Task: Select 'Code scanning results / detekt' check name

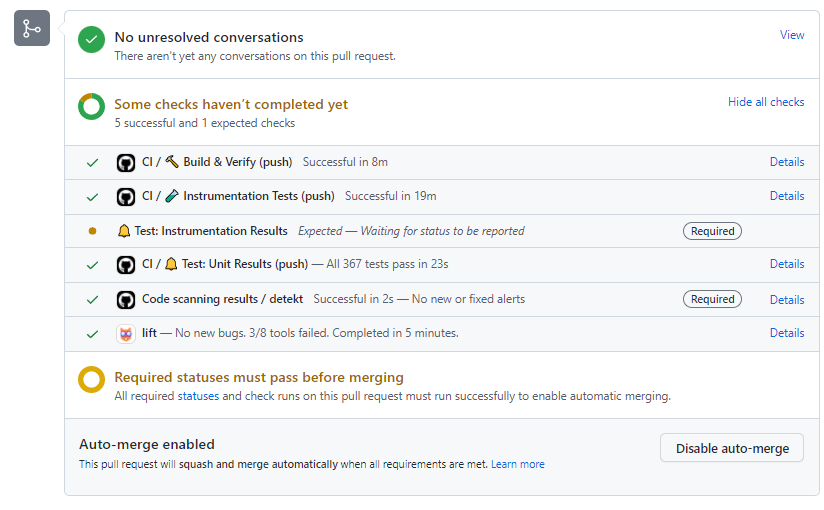Action: tap(222, 299)
